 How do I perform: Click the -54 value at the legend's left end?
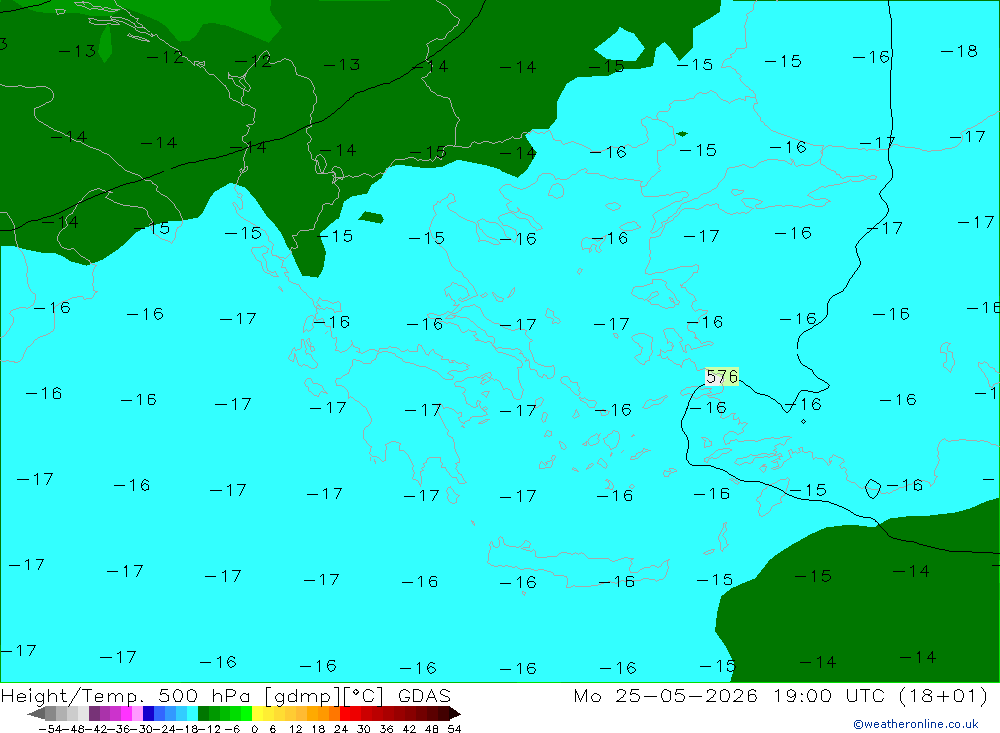pos(50,729)
